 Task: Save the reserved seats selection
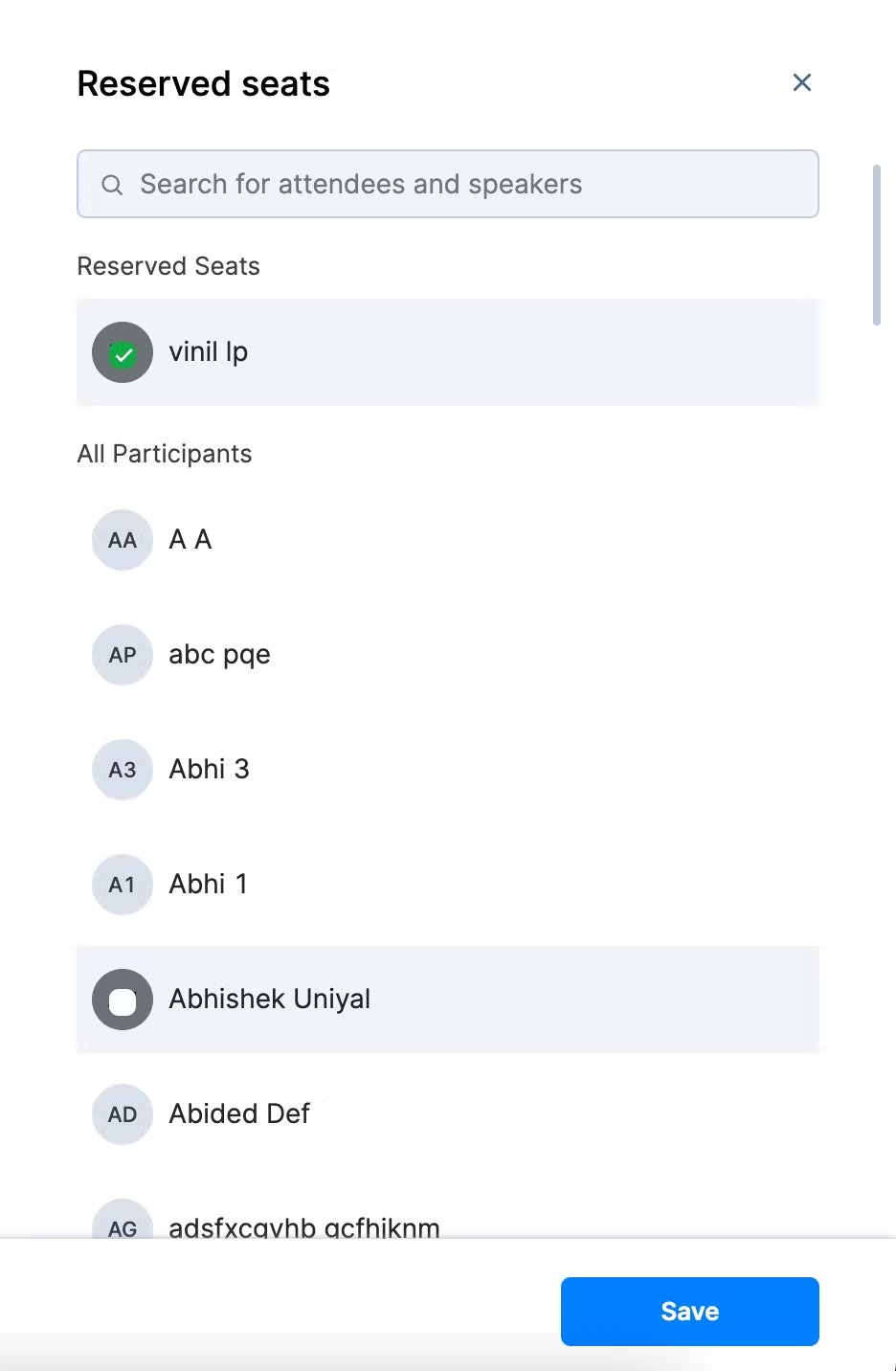[x=689, y=1311]
